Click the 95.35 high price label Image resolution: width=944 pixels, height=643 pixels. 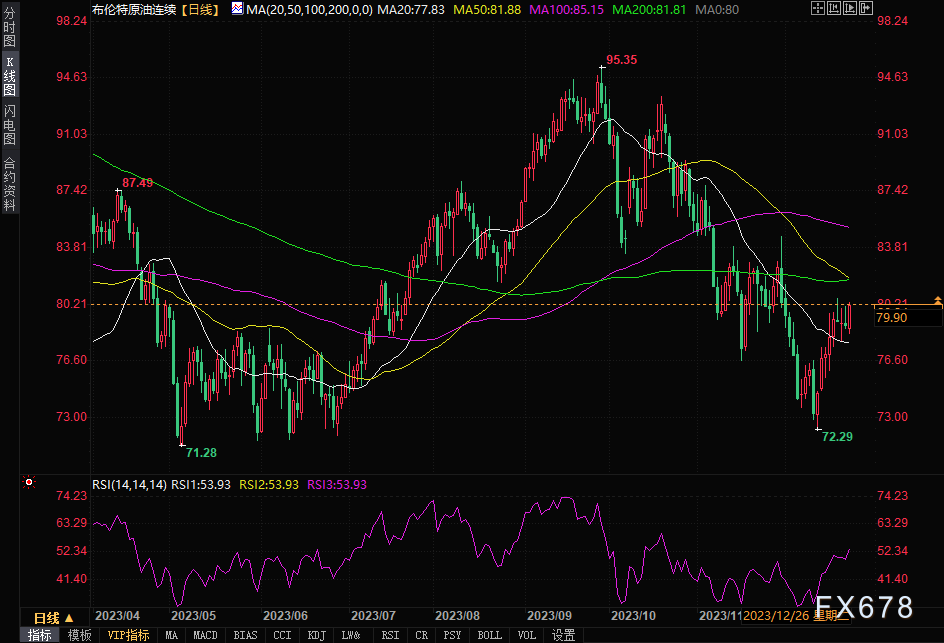pyautogui.click(x=621, y=60)
